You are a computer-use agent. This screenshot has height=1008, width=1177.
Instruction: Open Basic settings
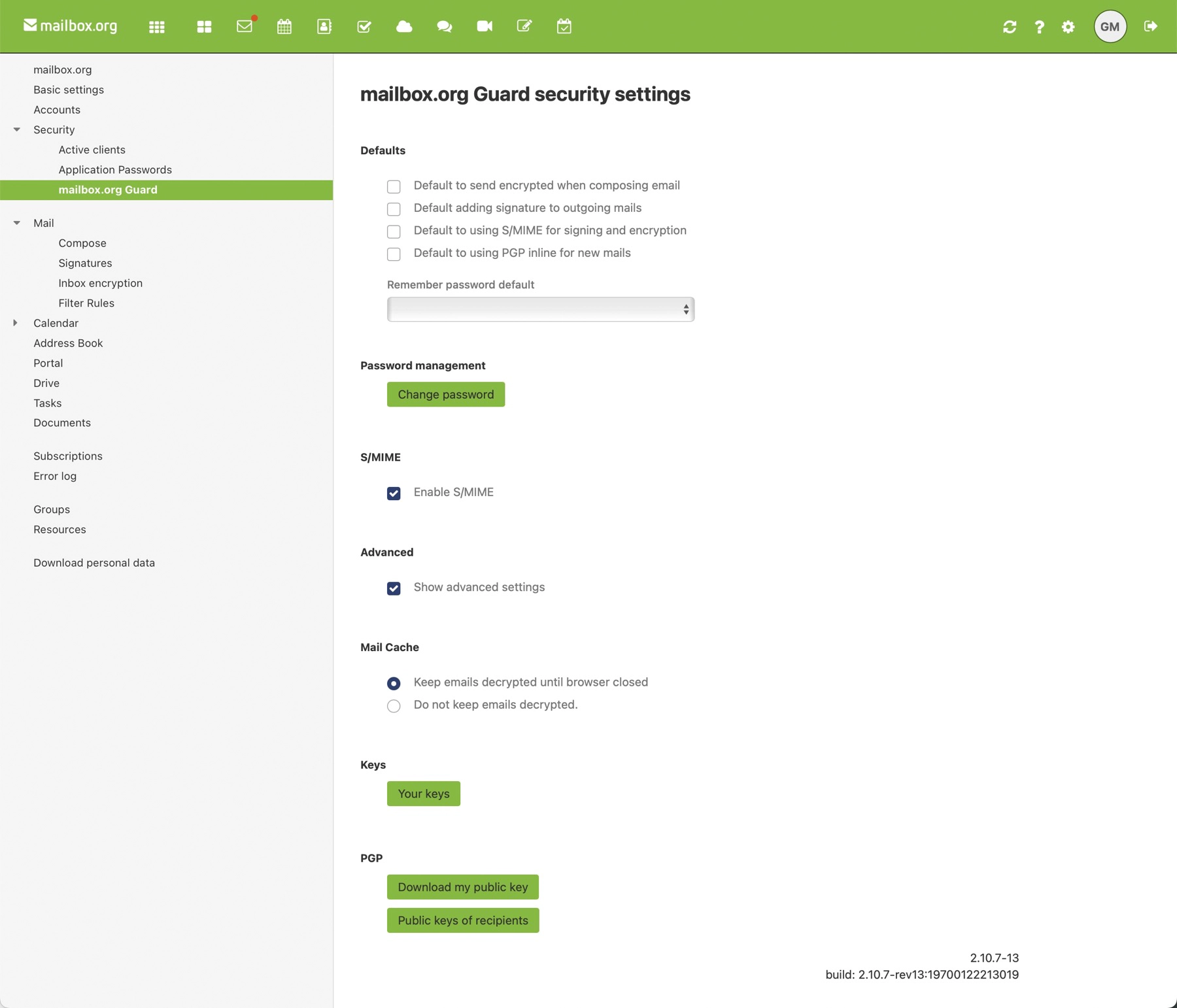coord(69,90)
